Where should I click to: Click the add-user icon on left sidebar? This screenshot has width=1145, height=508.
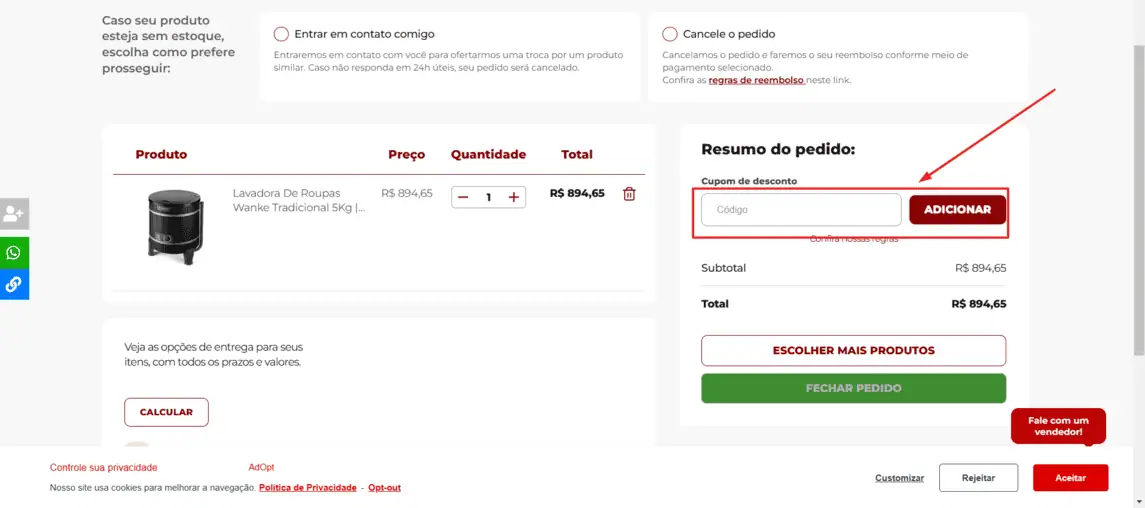[x=14, y=213]
